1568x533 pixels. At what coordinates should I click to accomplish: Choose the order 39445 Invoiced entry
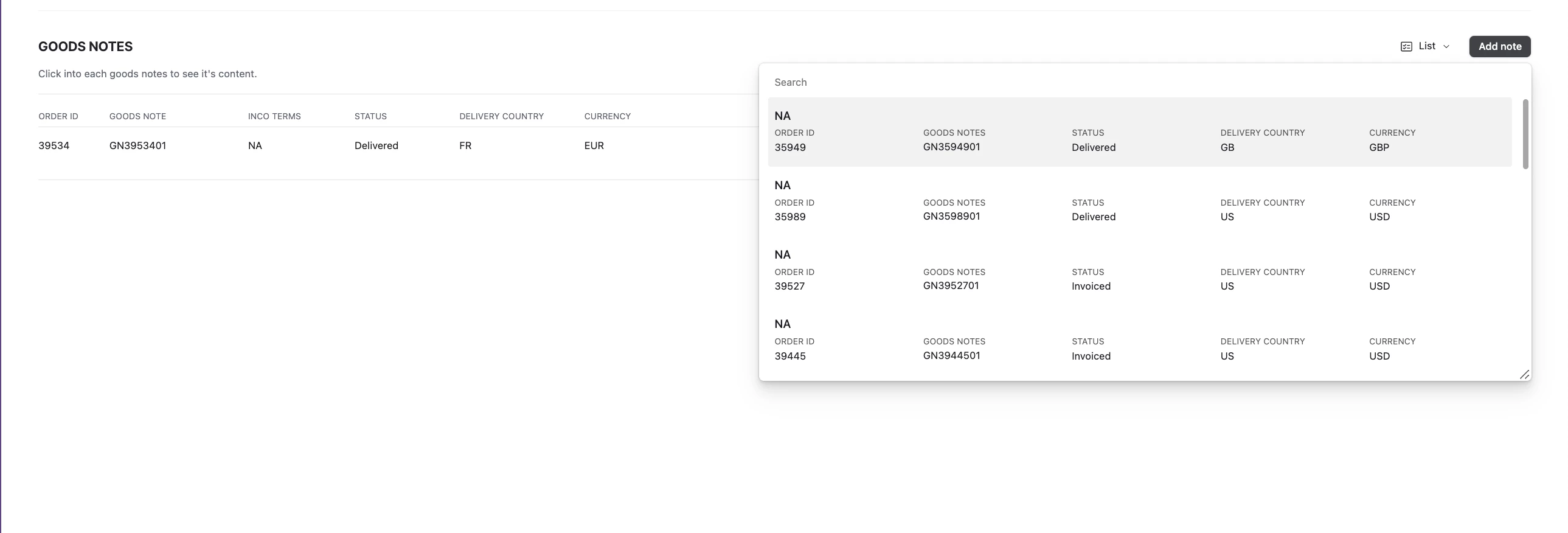click(1139, 340)
